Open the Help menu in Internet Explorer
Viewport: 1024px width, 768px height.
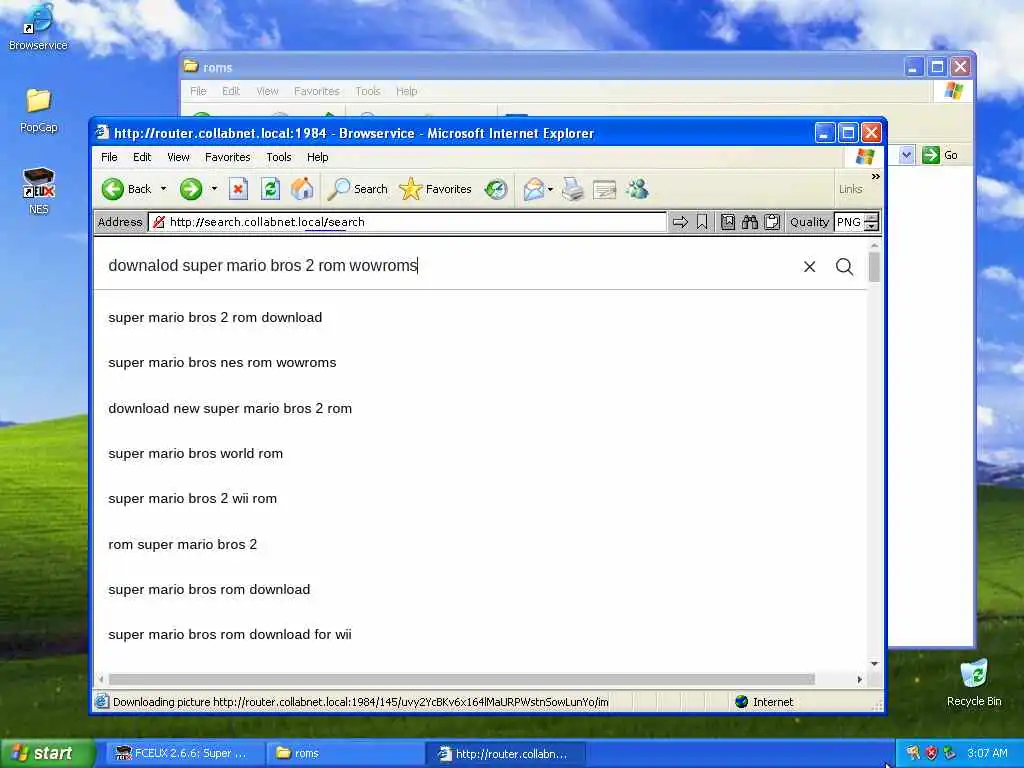coord(317,157)
